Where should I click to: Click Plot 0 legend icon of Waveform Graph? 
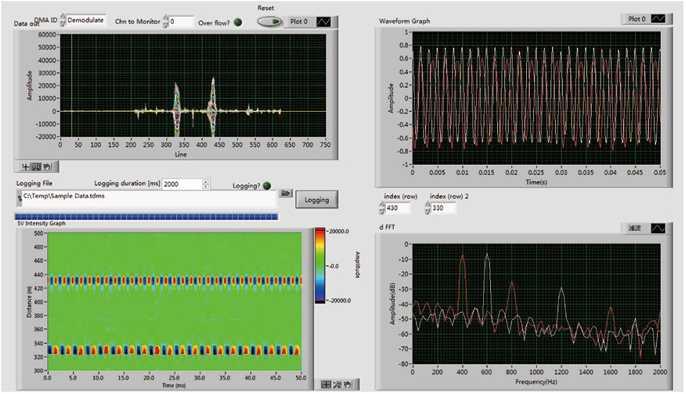click(658, 19)
